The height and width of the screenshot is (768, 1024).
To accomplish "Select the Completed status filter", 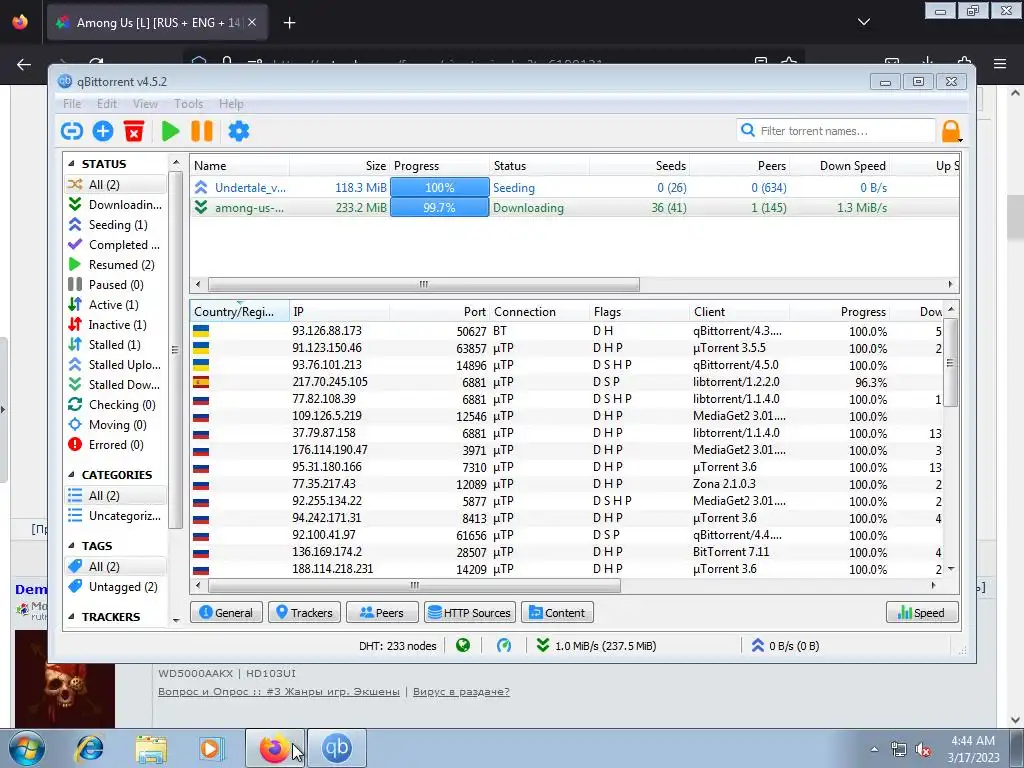I will (x=115, y=245).
